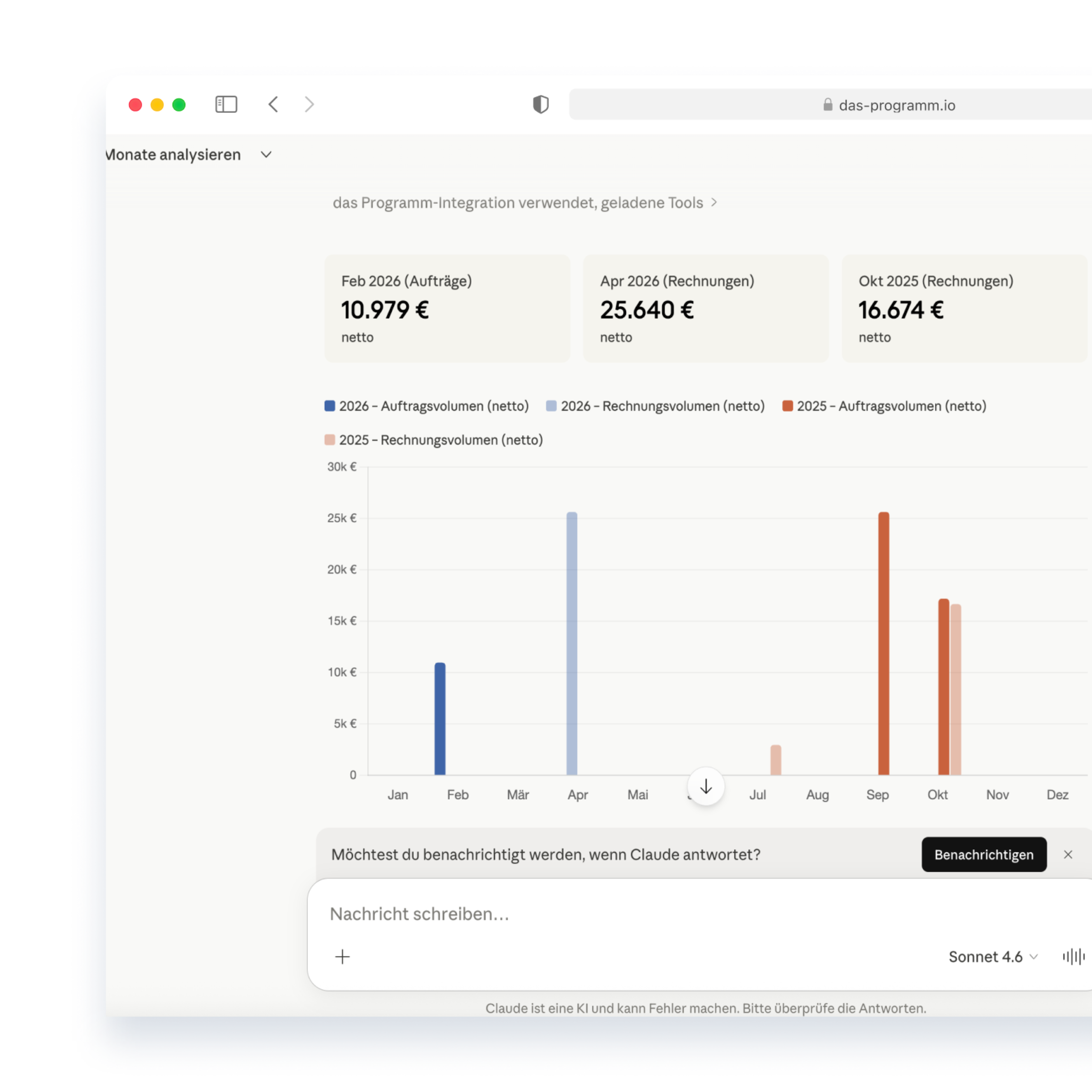Click the orange swatch for 2025 Auftragsvolumen
1092x1092 pixels.
coord(788,406)
